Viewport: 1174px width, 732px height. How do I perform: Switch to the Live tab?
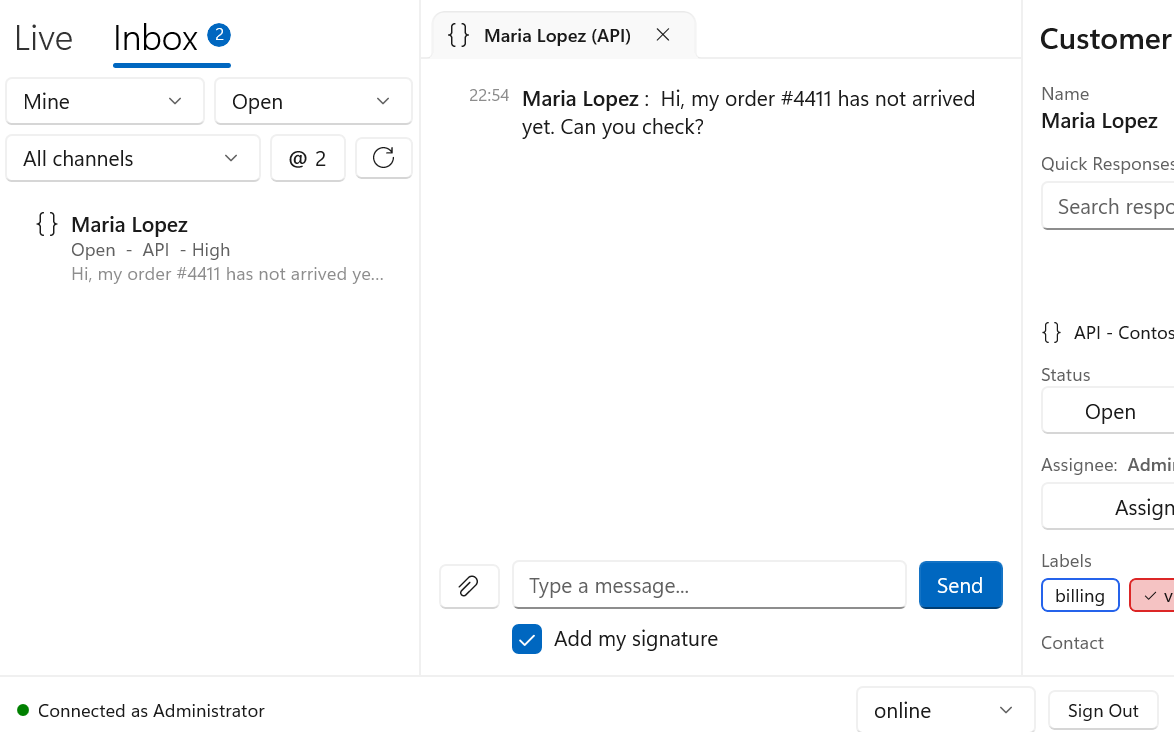click(x=43, y=38)
